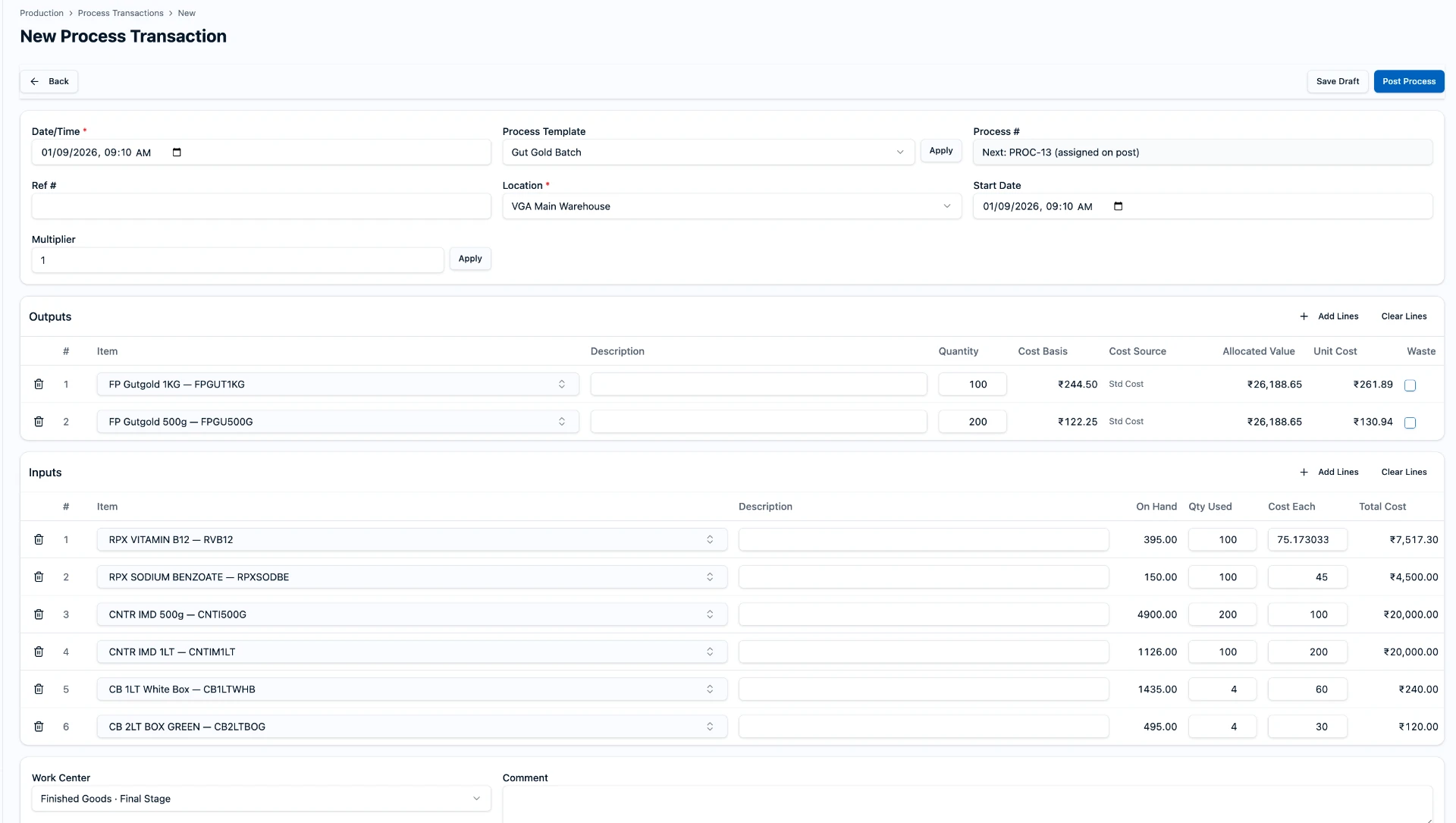The height and width of the screenshot is (823, 1456).
Task: Edit quantity 100 for FP Gutgold 1KG
Action: coord(972,385)
